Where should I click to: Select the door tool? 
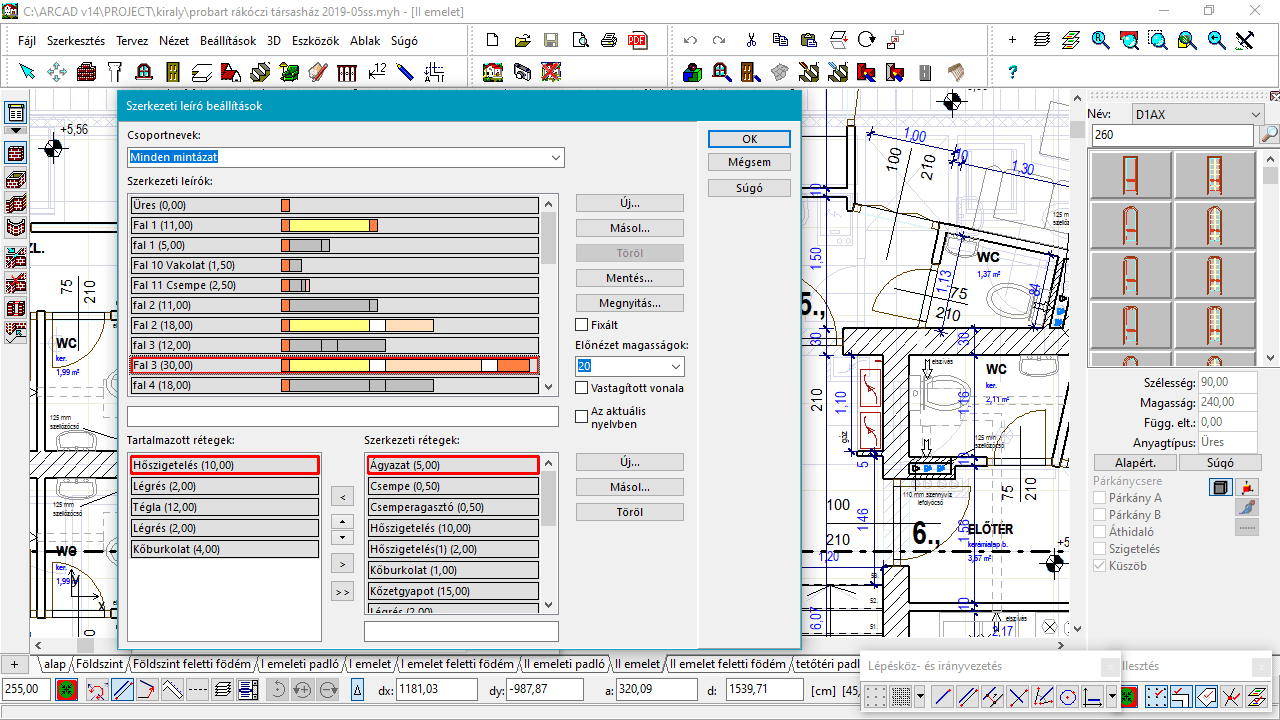click(x=173, y=72)
